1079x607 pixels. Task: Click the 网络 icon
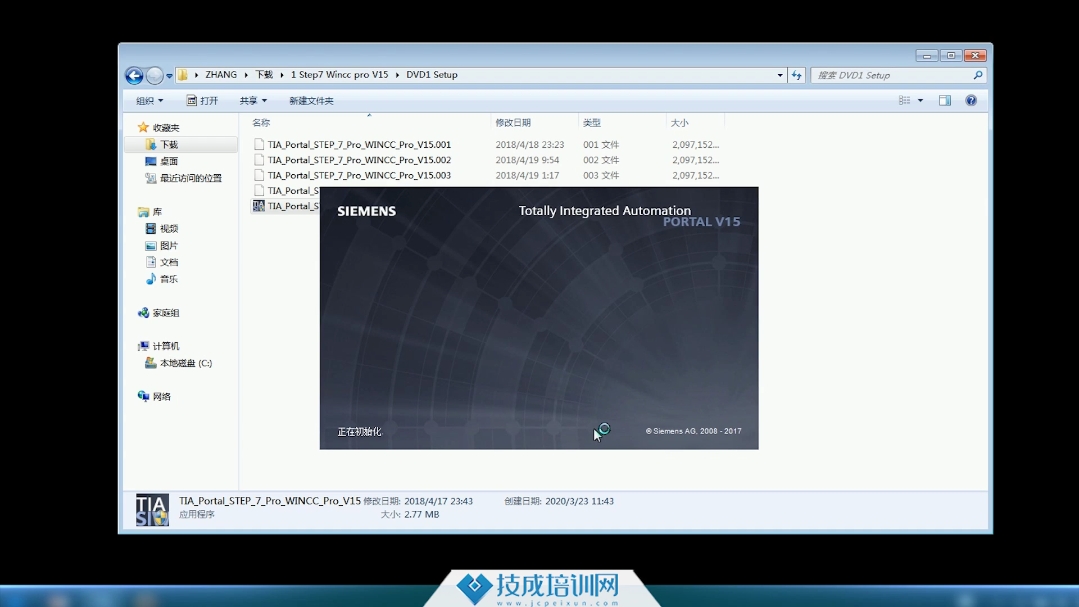click(143, 396)
